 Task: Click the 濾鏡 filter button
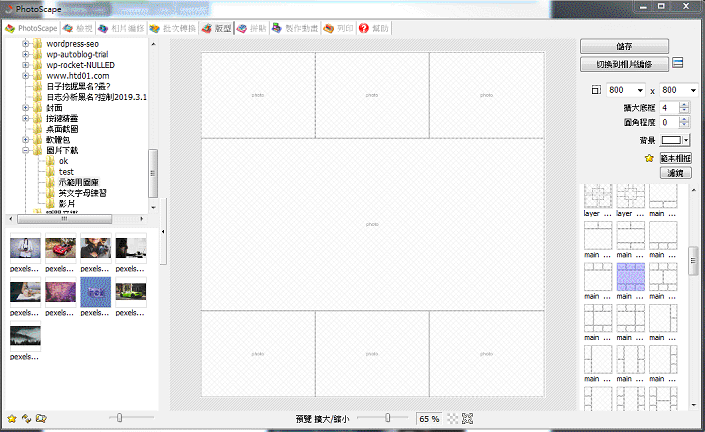[x=675, y=173]
